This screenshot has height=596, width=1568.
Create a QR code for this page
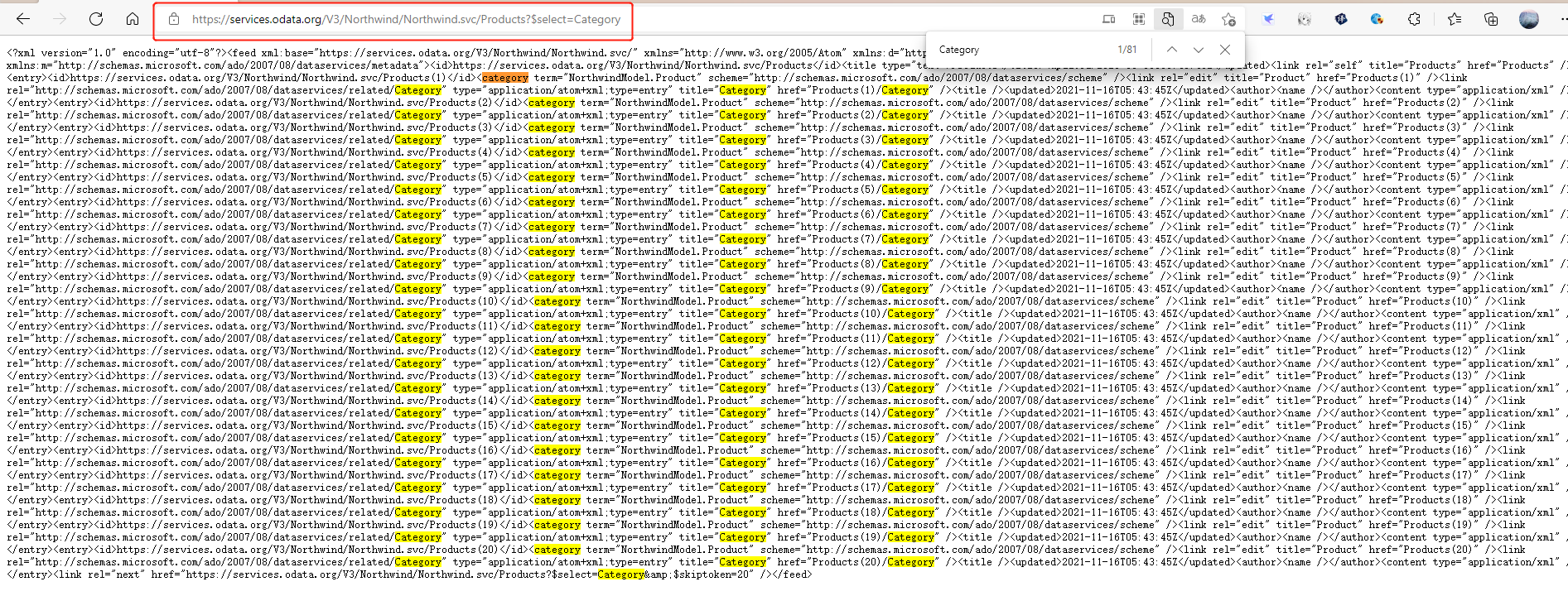[x=1139, y=19]
